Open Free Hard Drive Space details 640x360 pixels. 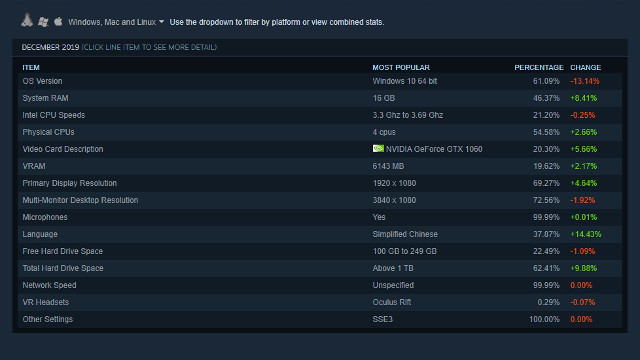pyautogui.click(x=320, y=251)
